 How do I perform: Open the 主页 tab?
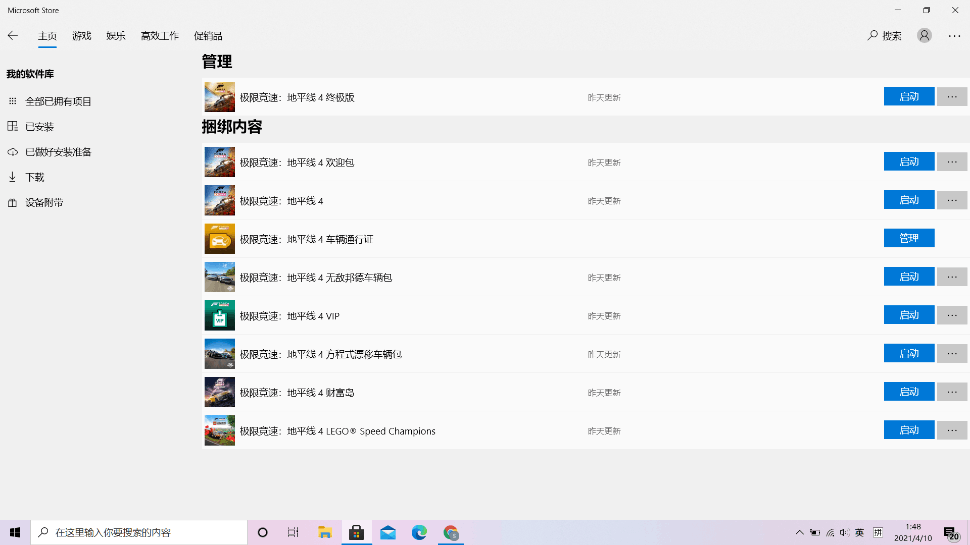tap(47, 36)
